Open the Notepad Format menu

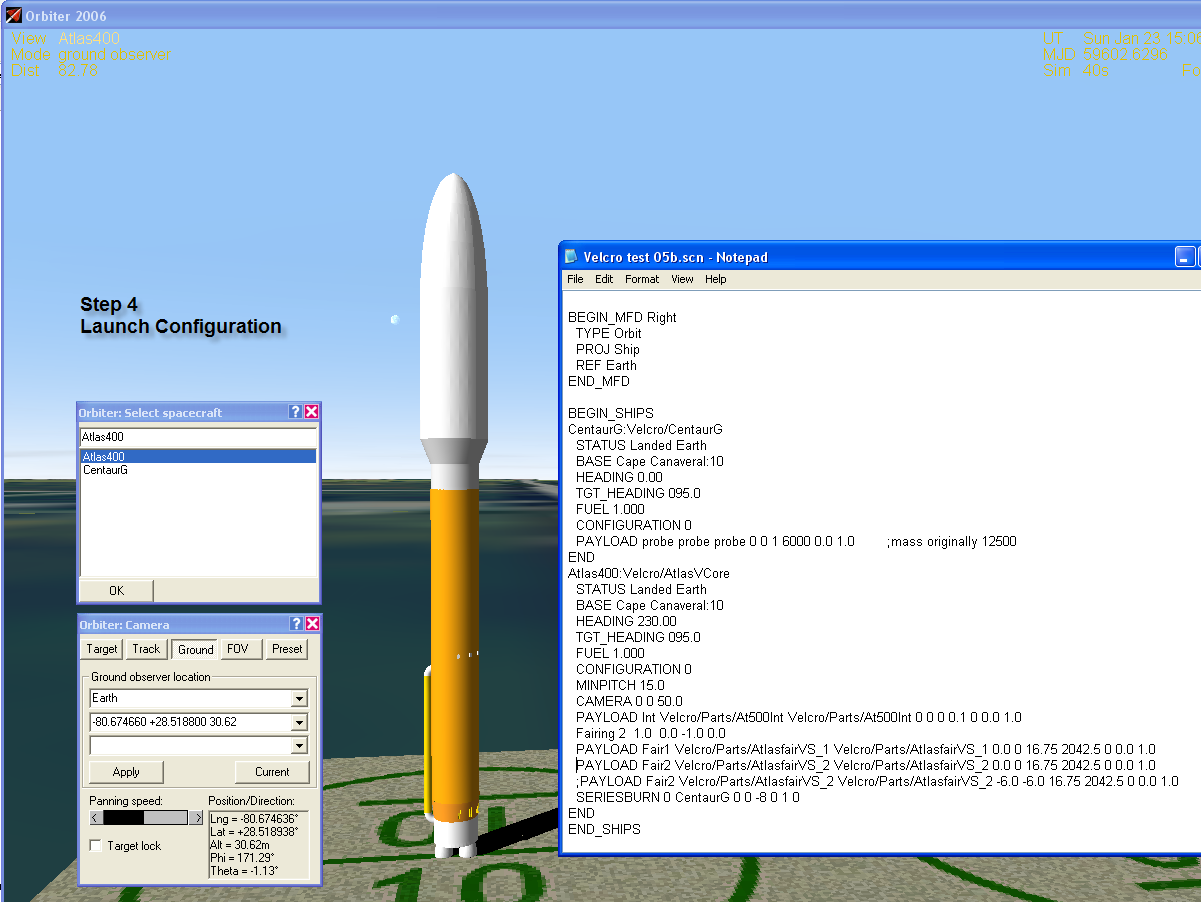642,279
